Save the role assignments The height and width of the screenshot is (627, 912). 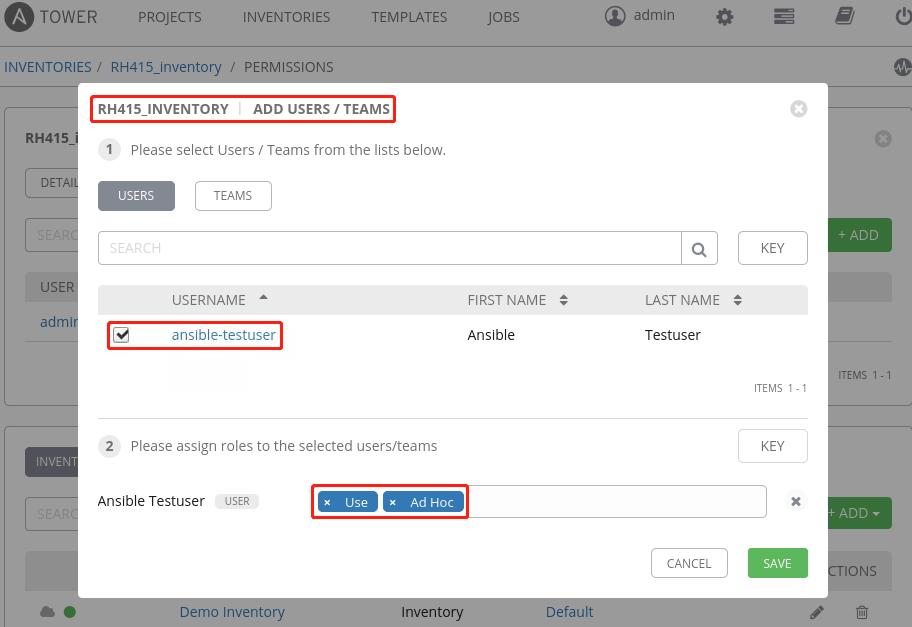[777, 563]
